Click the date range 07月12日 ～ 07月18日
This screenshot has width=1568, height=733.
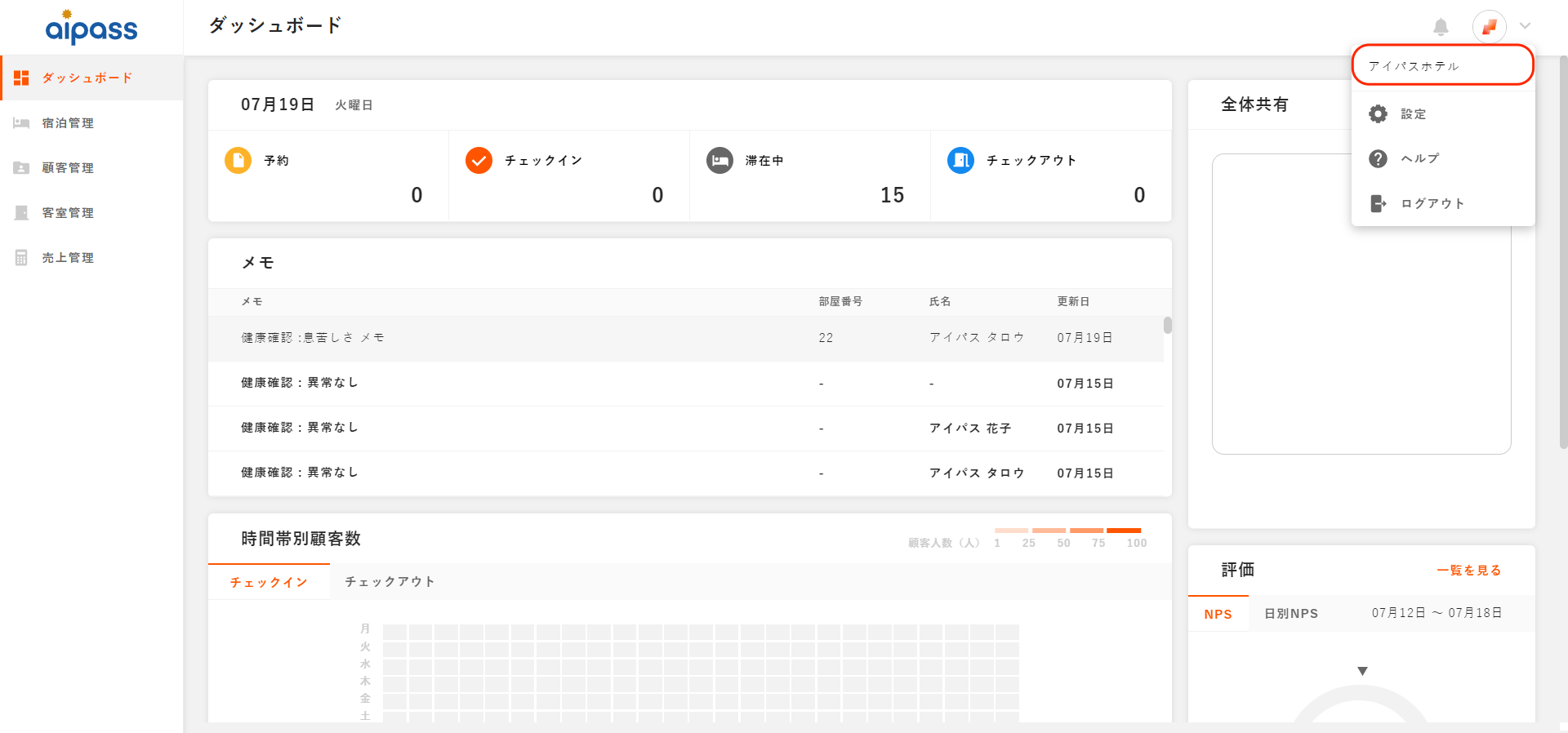point(1437,613)
